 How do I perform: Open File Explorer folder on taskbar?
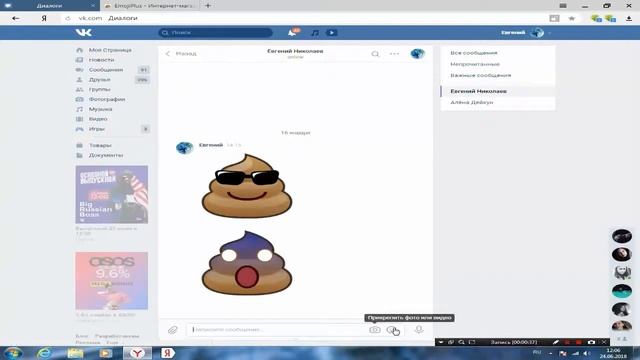75,353
